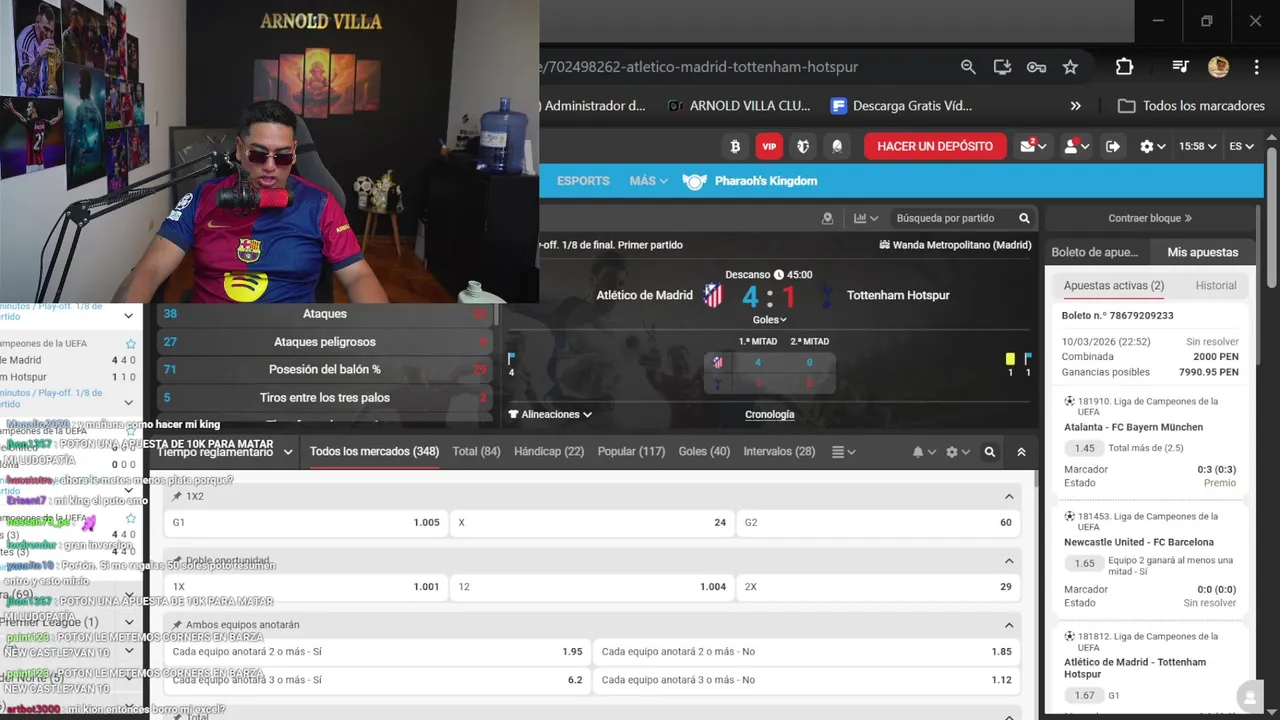The width and height of the screenshot is (1280, 720).
Task: Click the Pharaoh's Kingdom winged logo icon
Action: pyautogui.click(x=694, y=181)
